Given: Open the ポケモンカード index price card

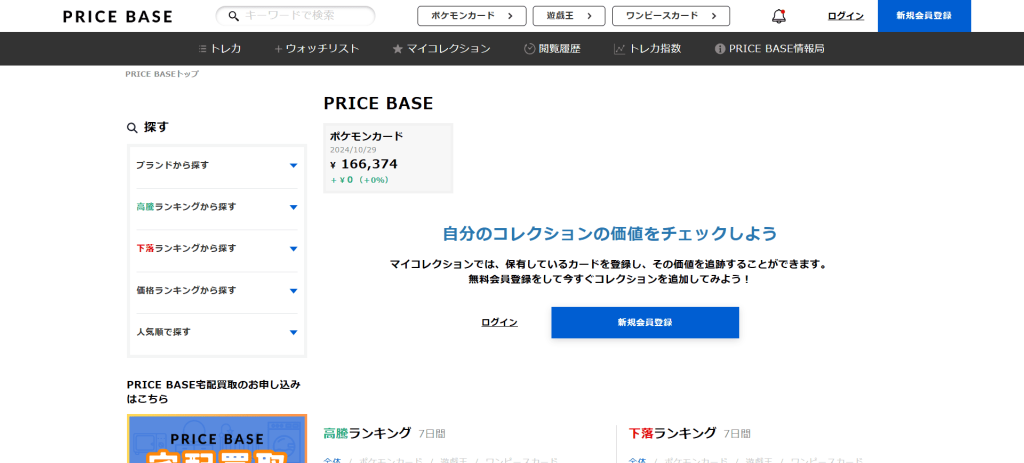Looking at the screenshot, I should click(x=388, y=158).
